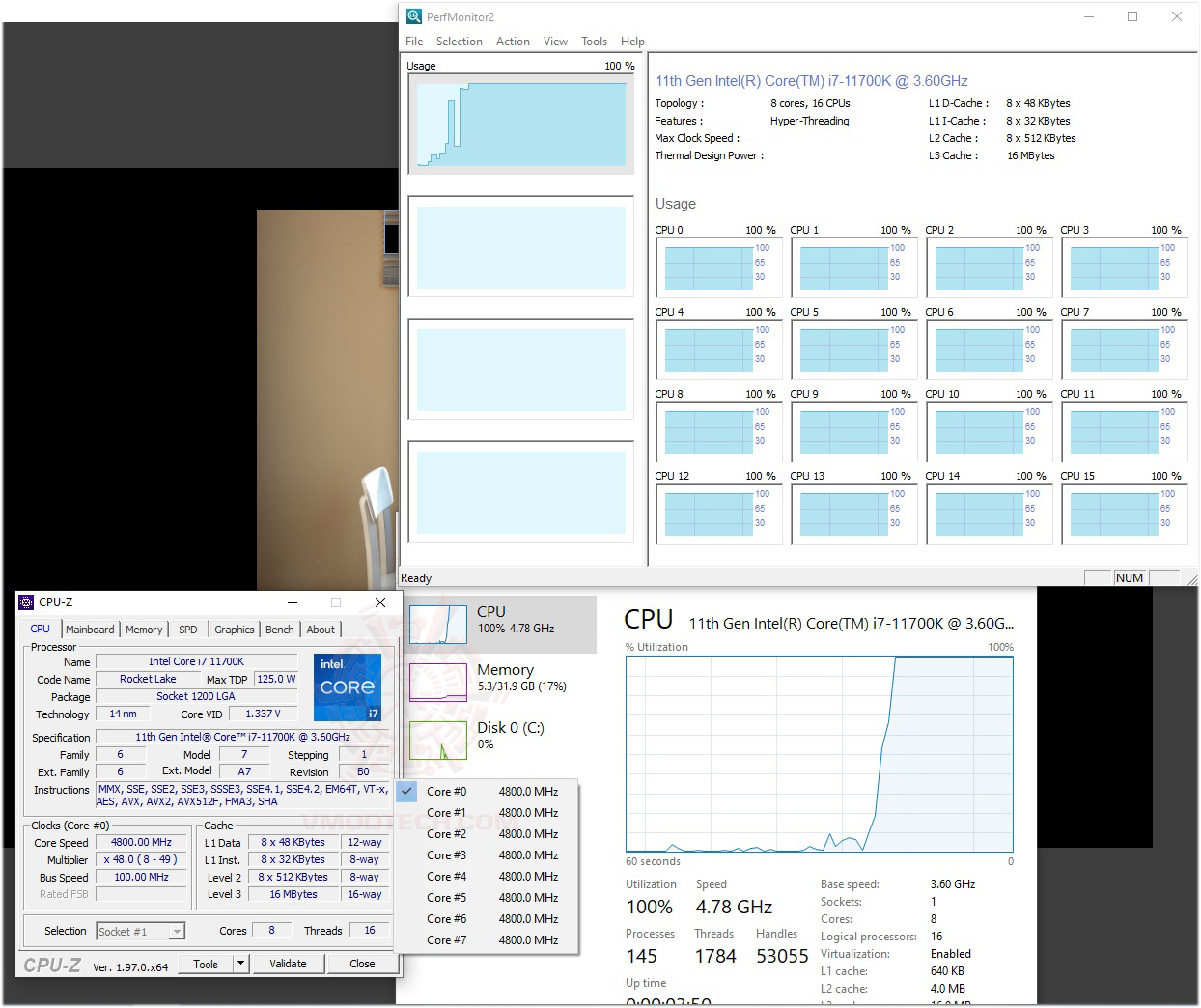The height and width of the screenshot is (1008, 1201).
Task: Click the Core Speed value field in CPU-Z
Action: click(141, 842)
